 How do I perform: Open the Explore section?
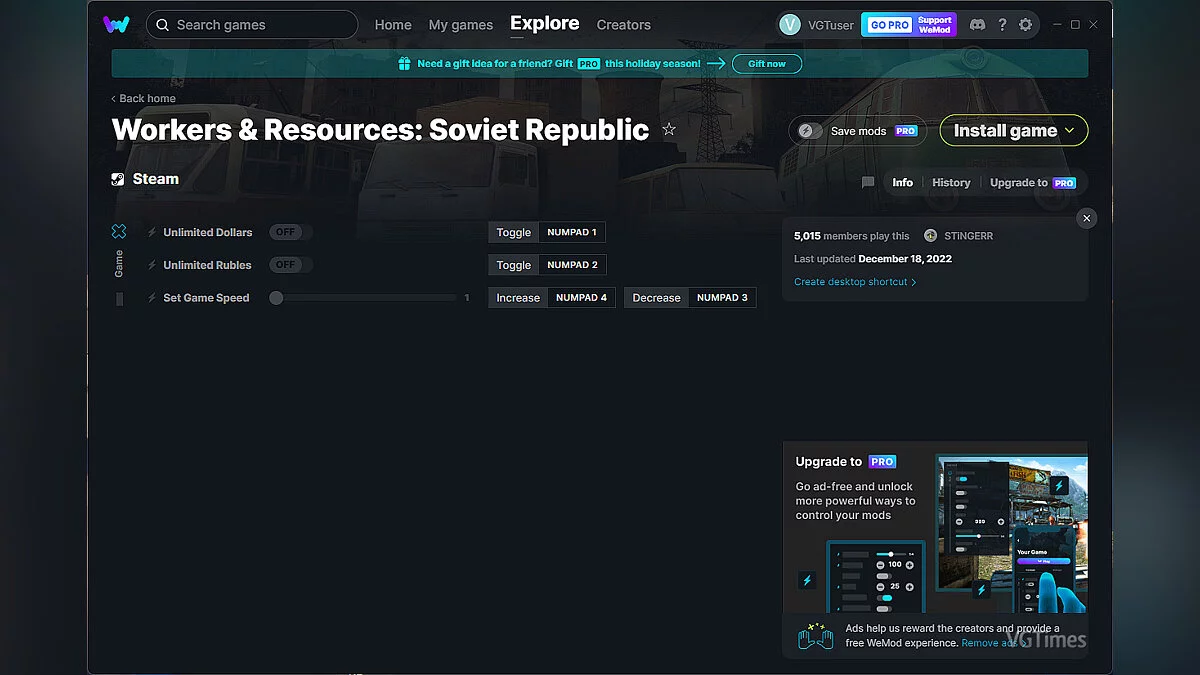point(544,23)
